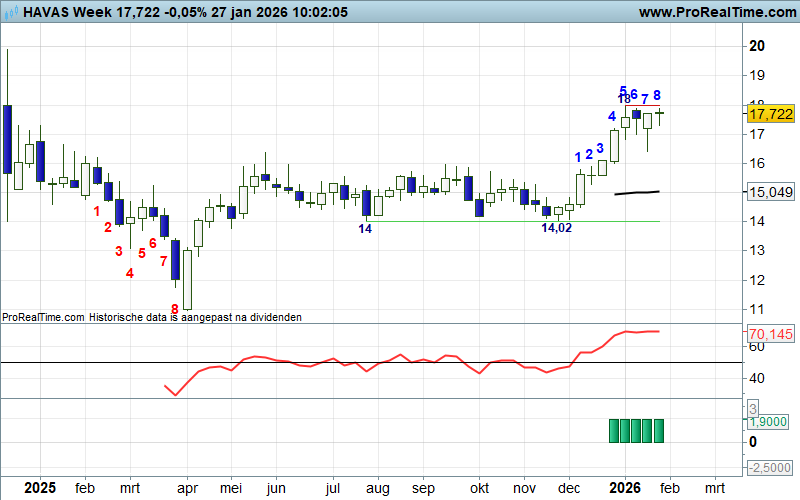Screen dimensions: 800x500
Task: Click the red count number 1 in February
Action: click(97, 211)
